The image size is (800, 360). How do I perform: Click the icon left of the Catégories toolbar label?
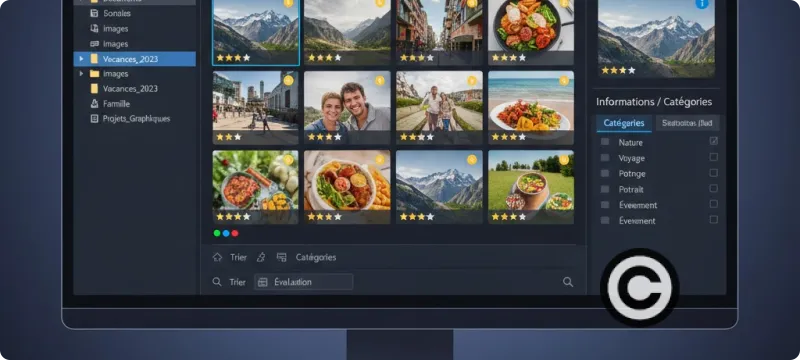coord(282,257)
